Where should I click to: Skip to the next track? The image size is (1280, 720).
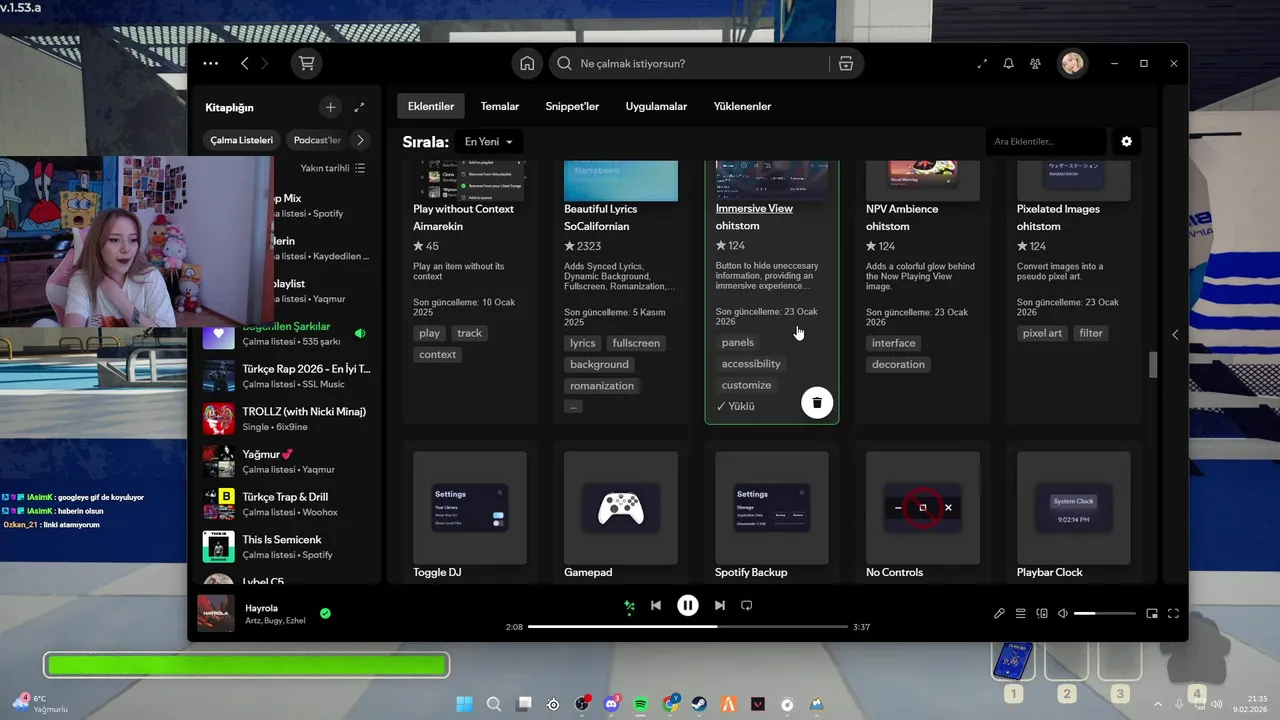tap(719, 605)
